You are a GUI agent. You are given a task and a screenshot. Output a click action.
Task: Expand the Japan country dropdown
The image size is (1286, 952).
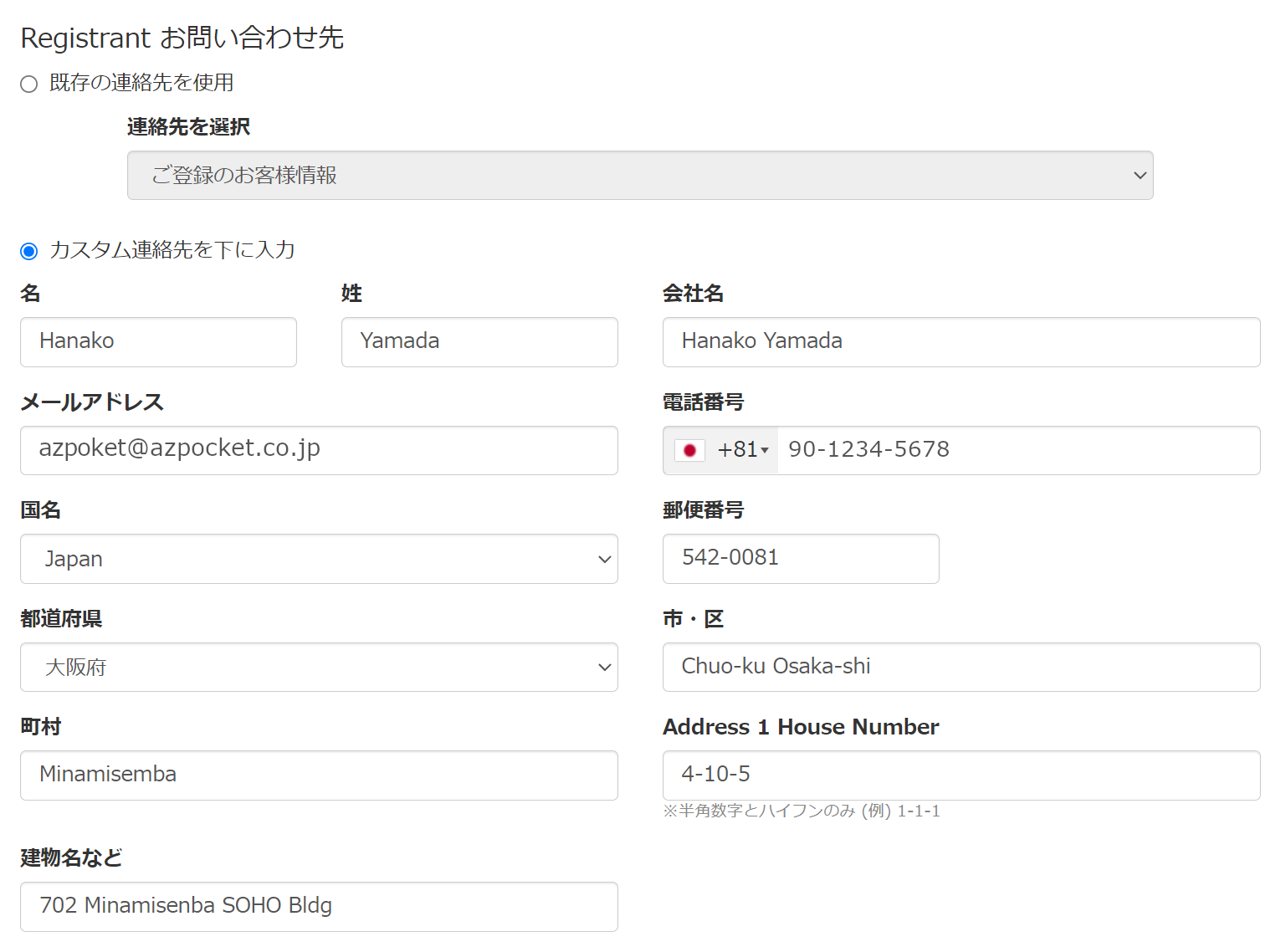318,559
